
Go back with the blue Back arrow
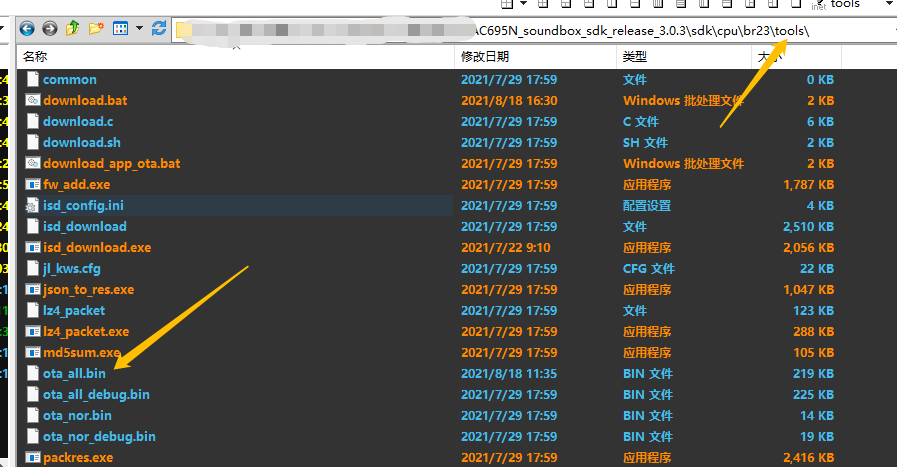tap(27, 28)
